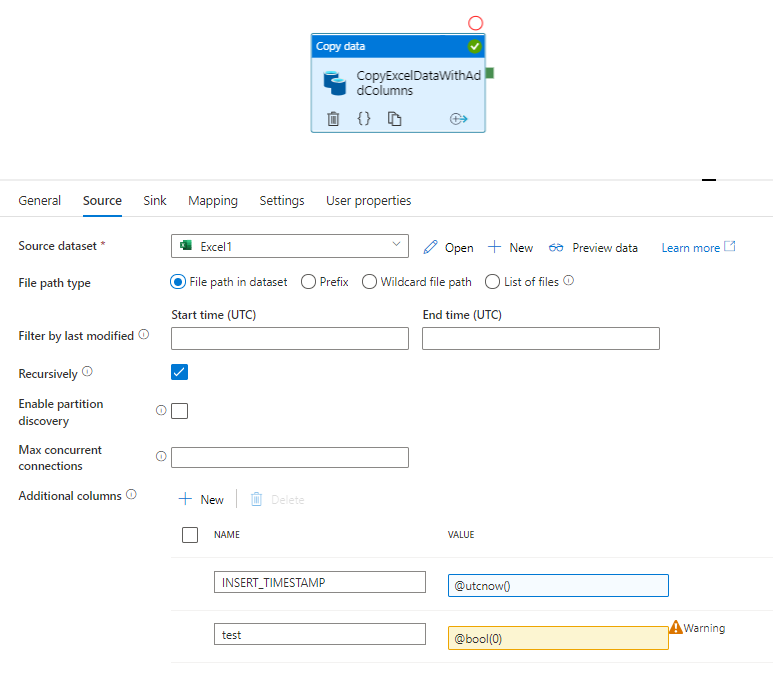Show info for Additional columns
The width and height of the screenshot is (773, 688).
point(131,494)
